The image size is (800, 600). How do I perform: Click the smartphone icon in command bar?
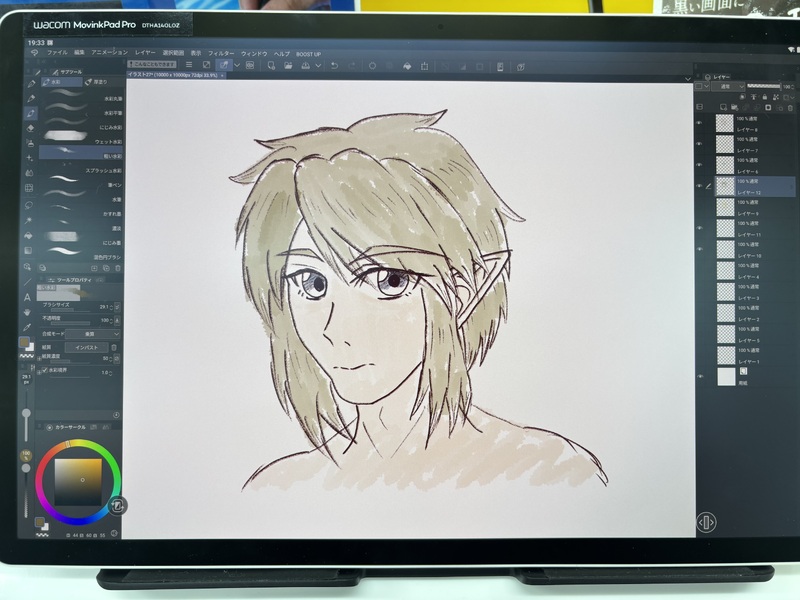[x=500, y=67]
